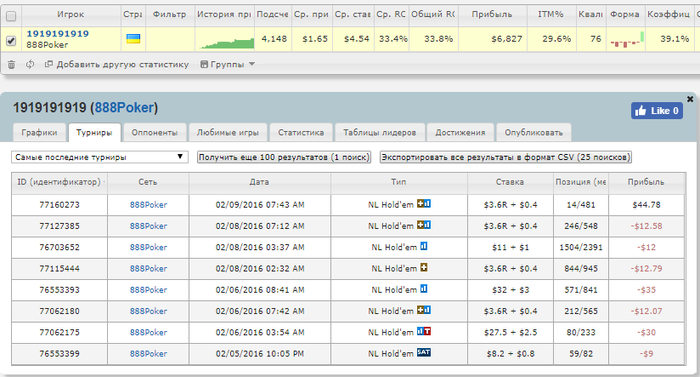This screenshot has width=700, height=377.
Task: Click the Facebook Like button
Action: click(x=657, y=111)
